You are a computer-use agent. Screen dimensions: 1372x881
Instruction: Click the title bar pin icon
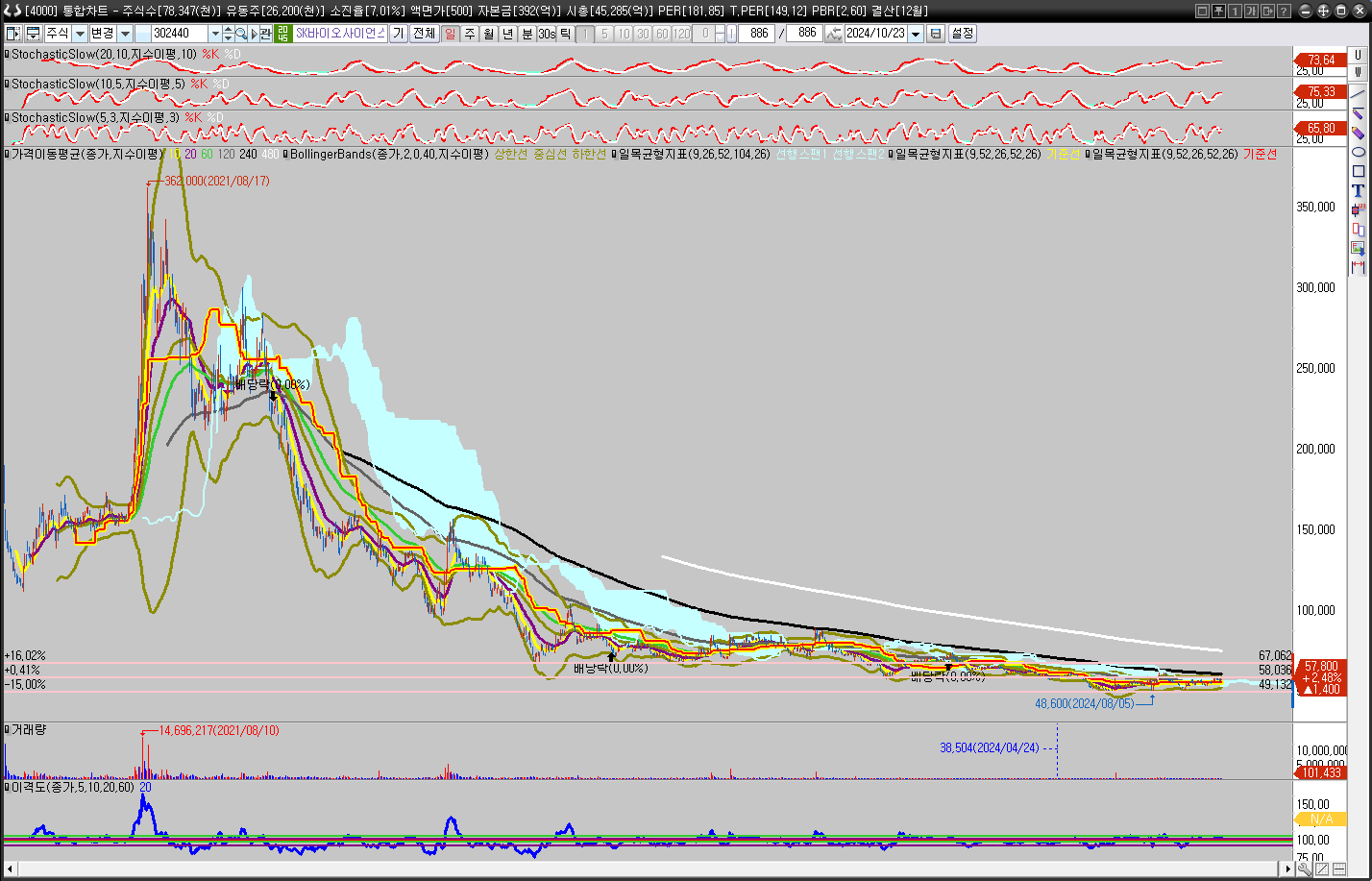point(1217,12)
